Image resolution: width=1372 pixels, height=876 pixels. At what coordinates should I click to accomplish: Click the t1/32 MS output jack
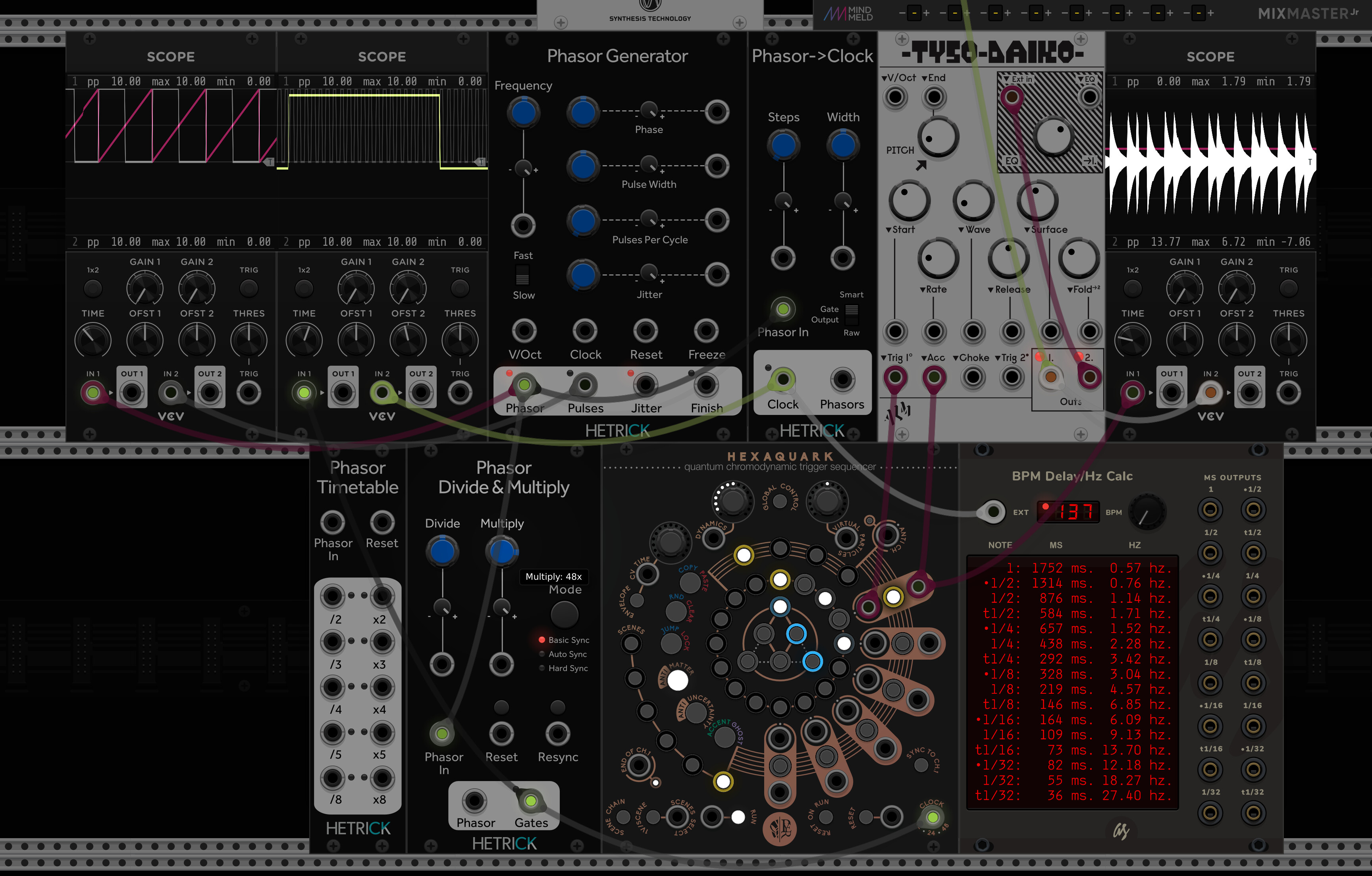click(x=1253, y=813)
